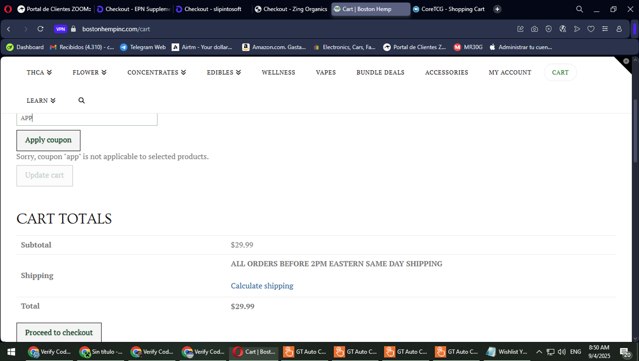Open the Gmail Recibidos bookmark
Screen dimensions: 639x361
coord(82,47)
